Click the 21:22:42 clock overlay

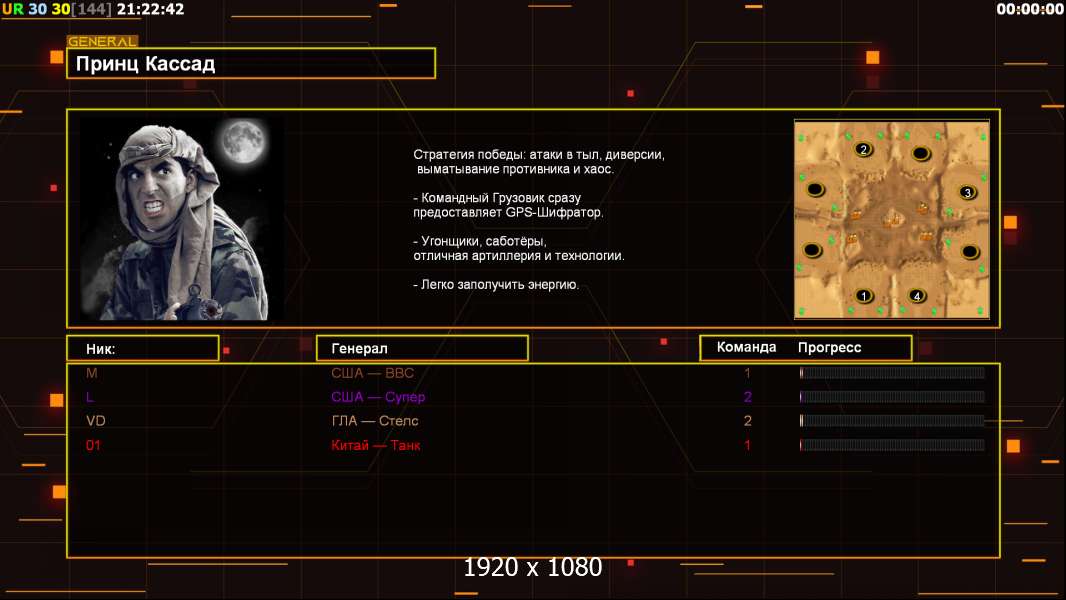(x=150, y=9)
